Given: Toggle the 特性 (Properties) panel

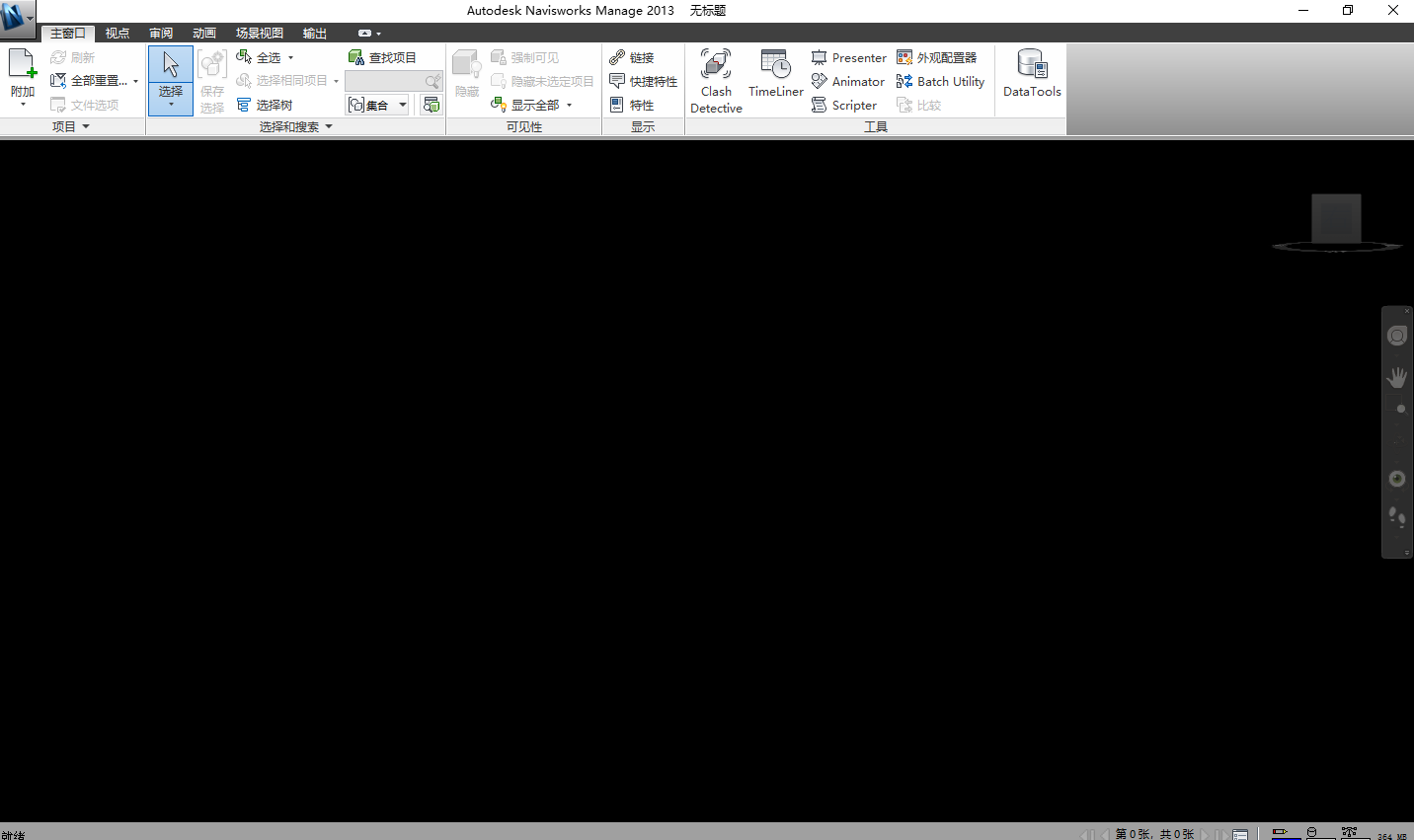Looking at the screenshot, I should coord(636,105).
